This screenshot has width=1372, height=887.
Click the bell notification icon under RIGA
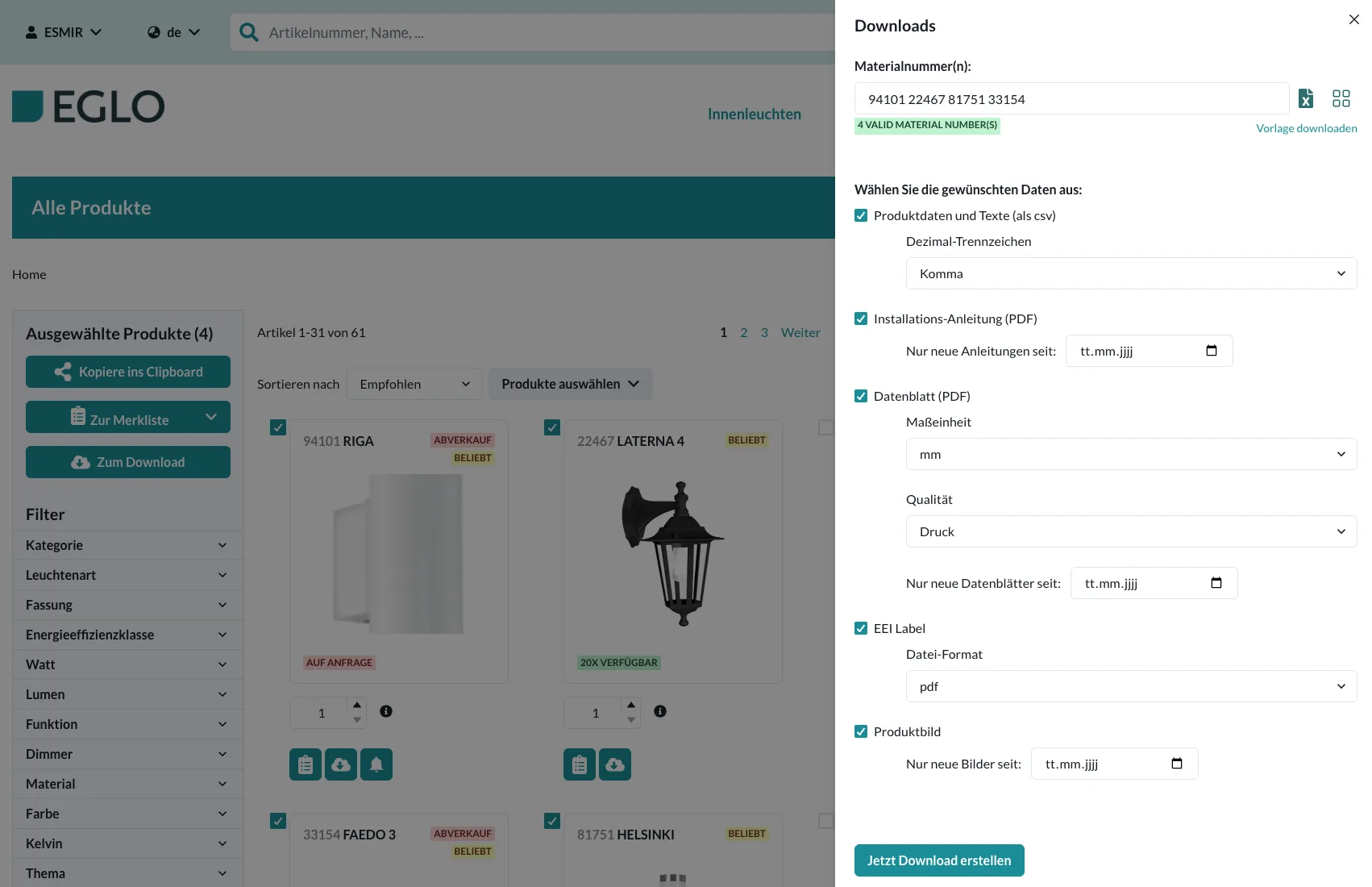(x=376, y=764)
